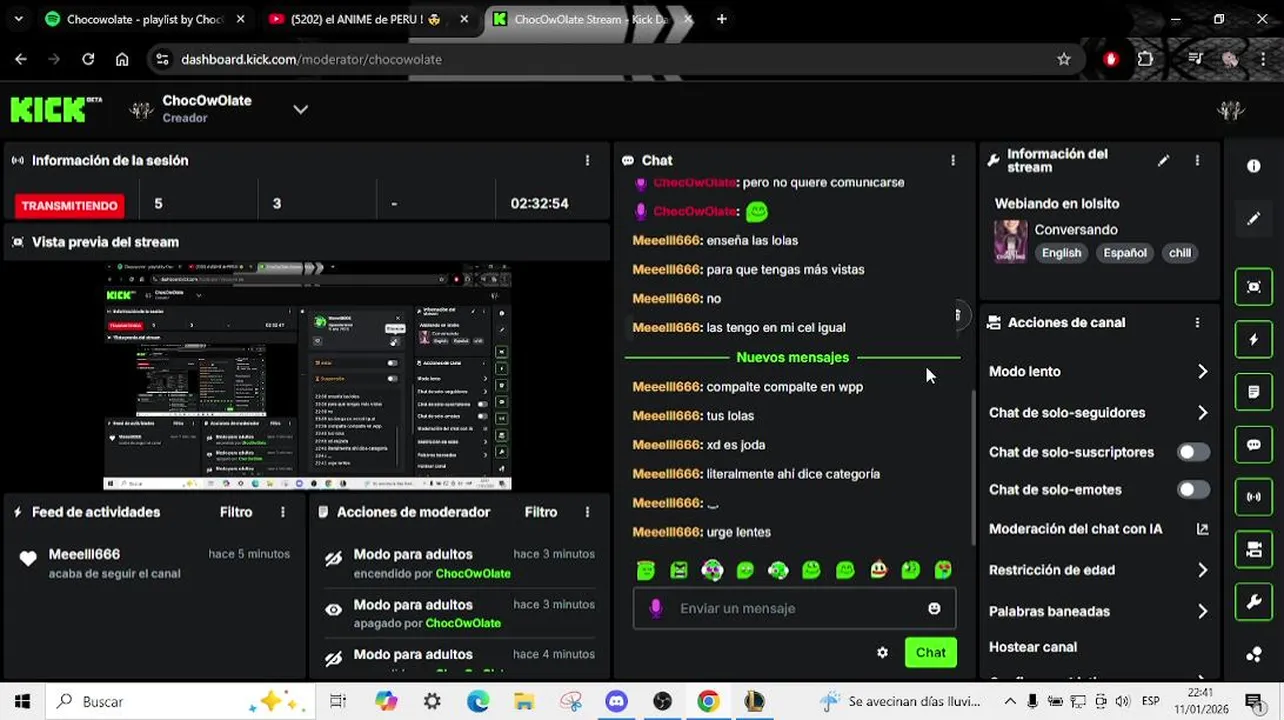
Task: Reload the page in browser
Action: 88,59
